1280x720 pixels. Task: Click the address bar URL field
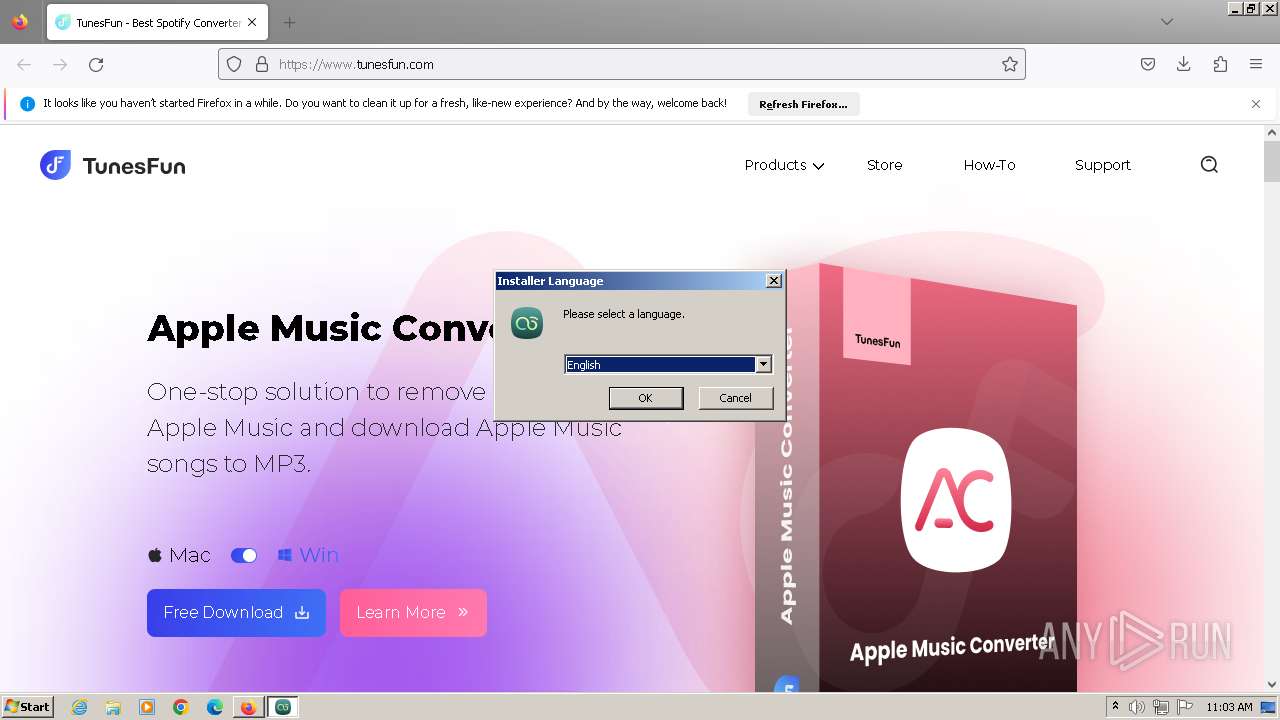622,64
